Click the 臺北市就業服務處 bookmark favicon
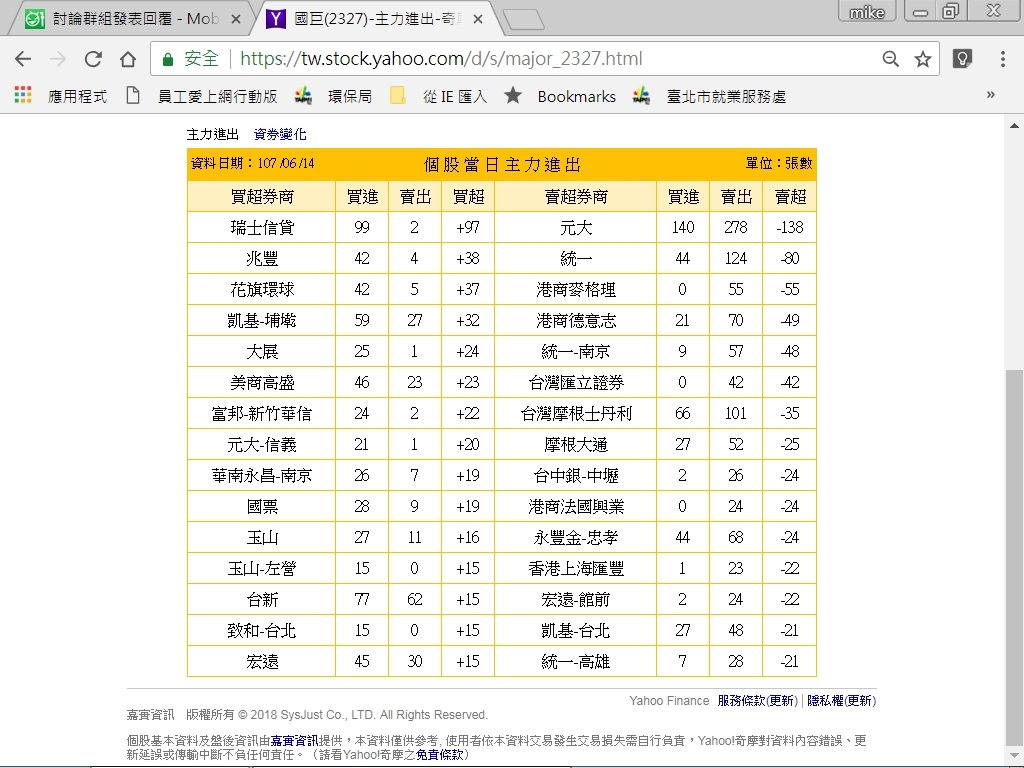Screen dimensions: 1024x768 tap(641, 96)
